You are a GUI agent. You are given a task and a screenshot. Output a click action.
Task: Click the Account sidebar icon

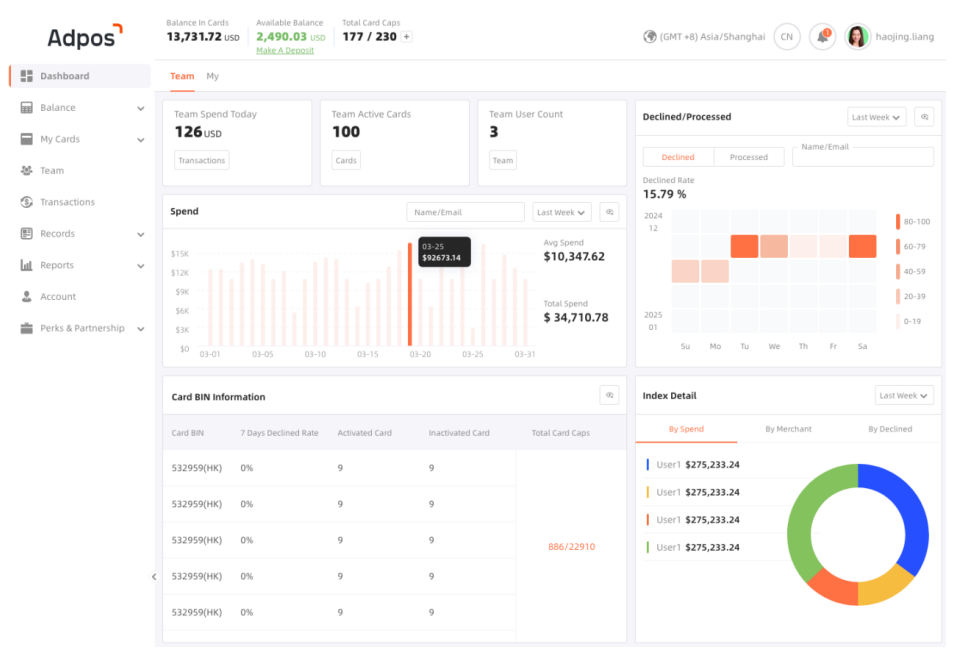[x=27, y=297]
